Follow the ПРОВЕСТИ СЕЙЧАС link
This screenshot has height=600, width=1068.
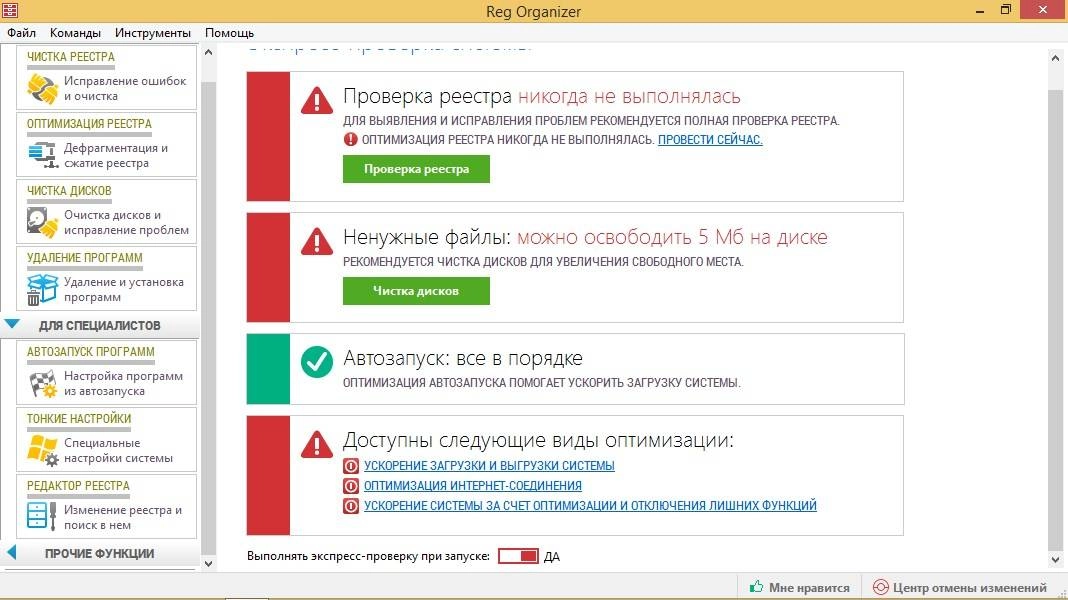pos(710,140)
